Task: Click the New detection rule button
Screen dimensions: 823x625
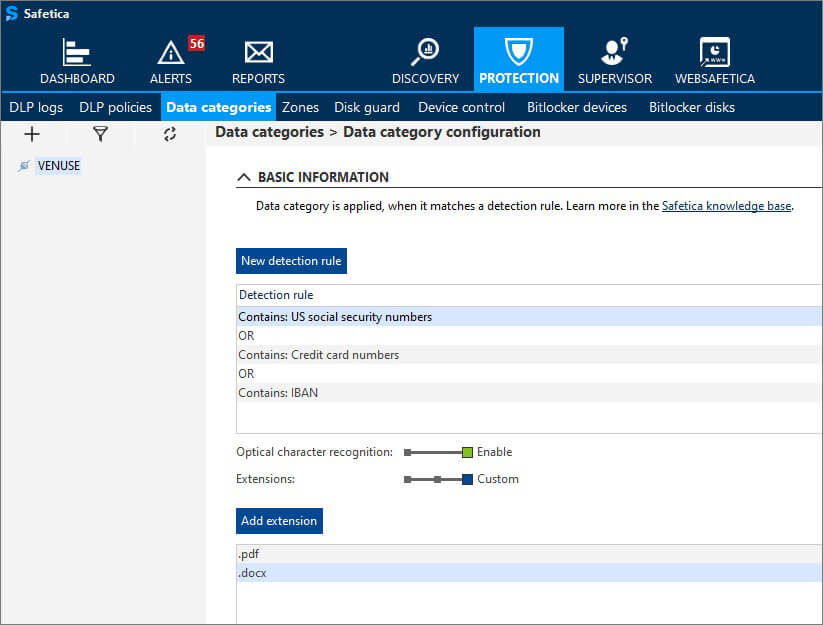Action: [x=291, y=261]
